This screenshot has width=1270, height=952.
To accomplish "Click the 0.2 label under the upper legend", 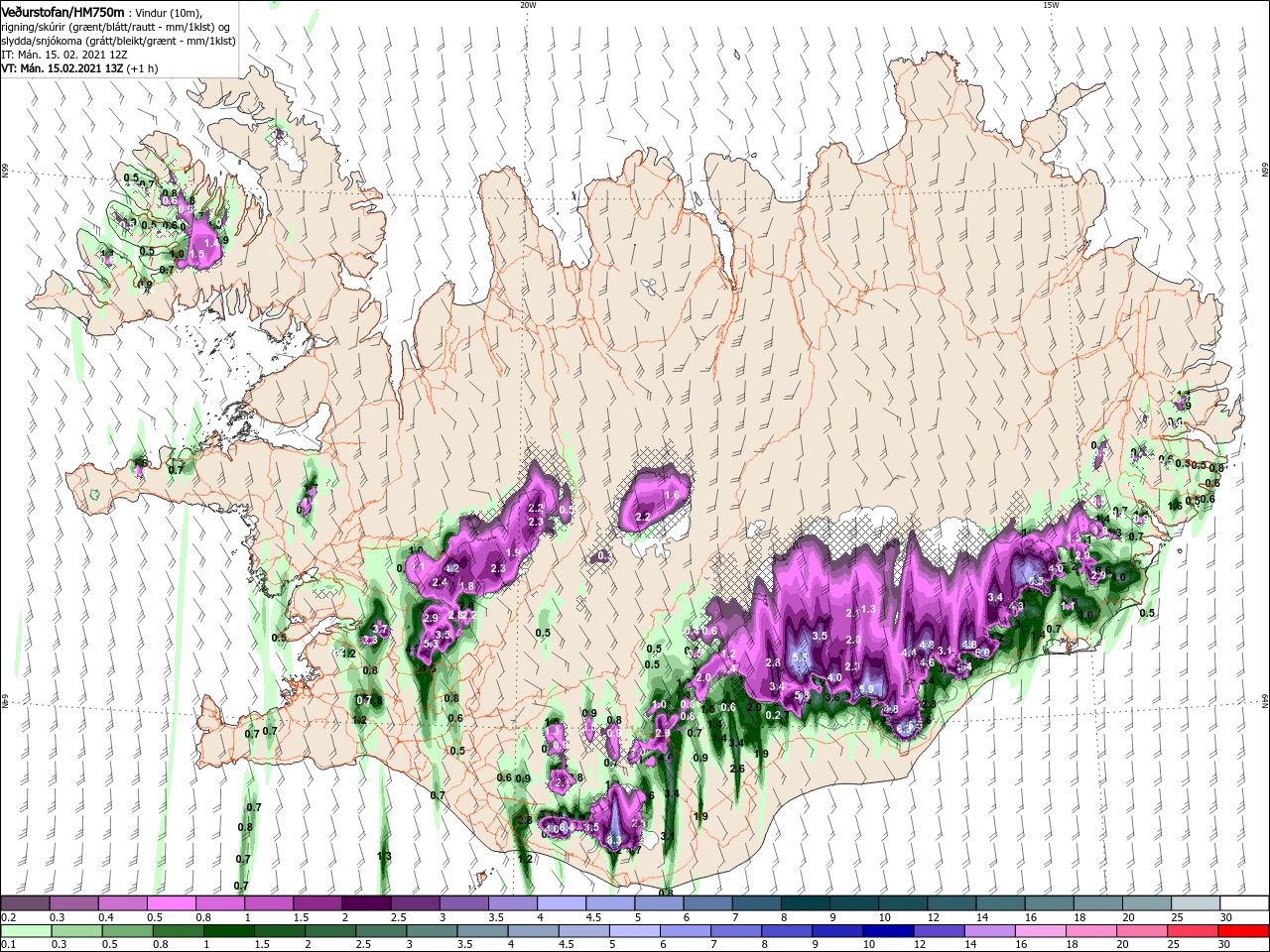I will (x=8, y=917).
